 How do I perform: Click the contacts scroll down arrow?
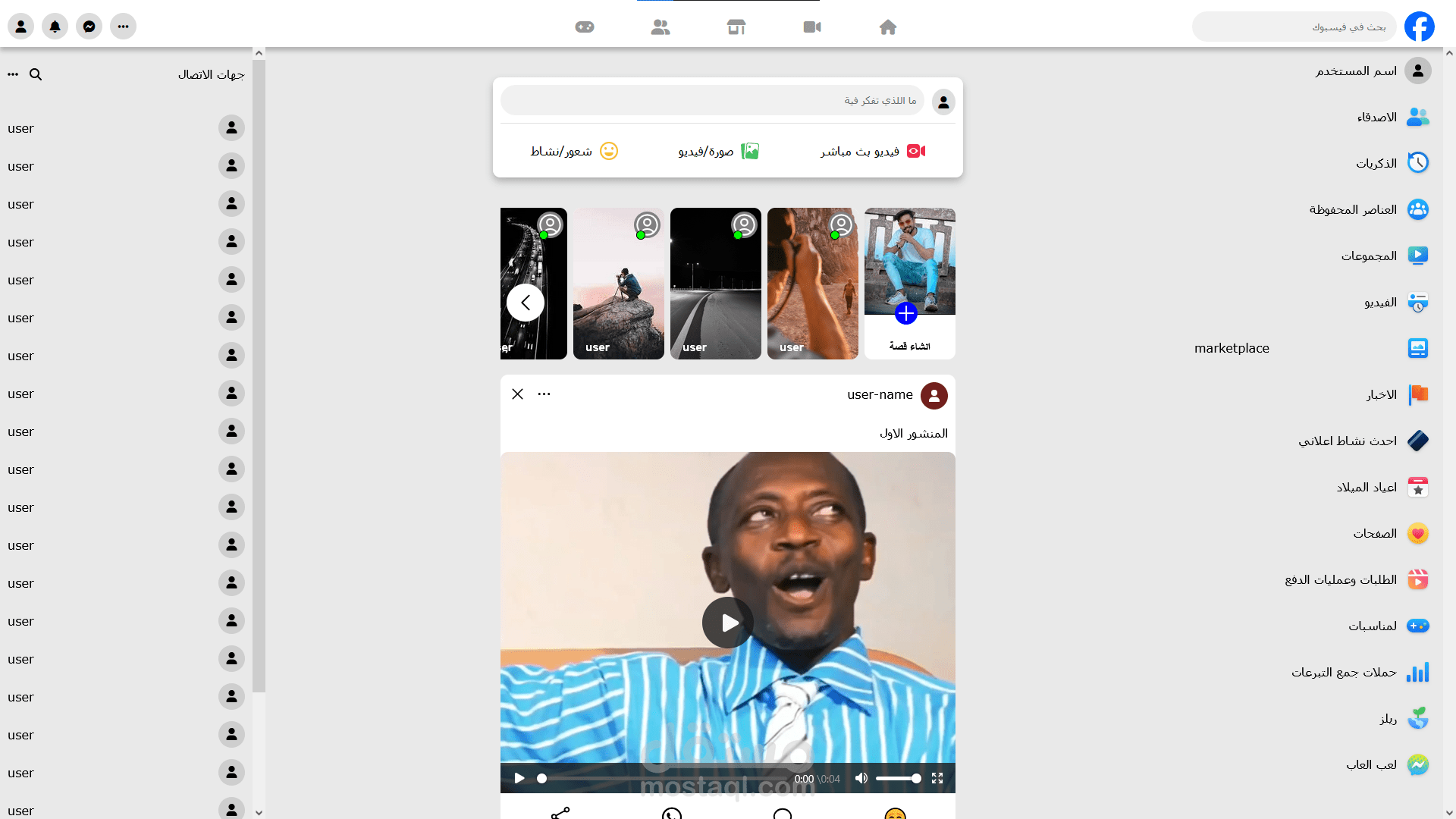[x=259, y=812]
